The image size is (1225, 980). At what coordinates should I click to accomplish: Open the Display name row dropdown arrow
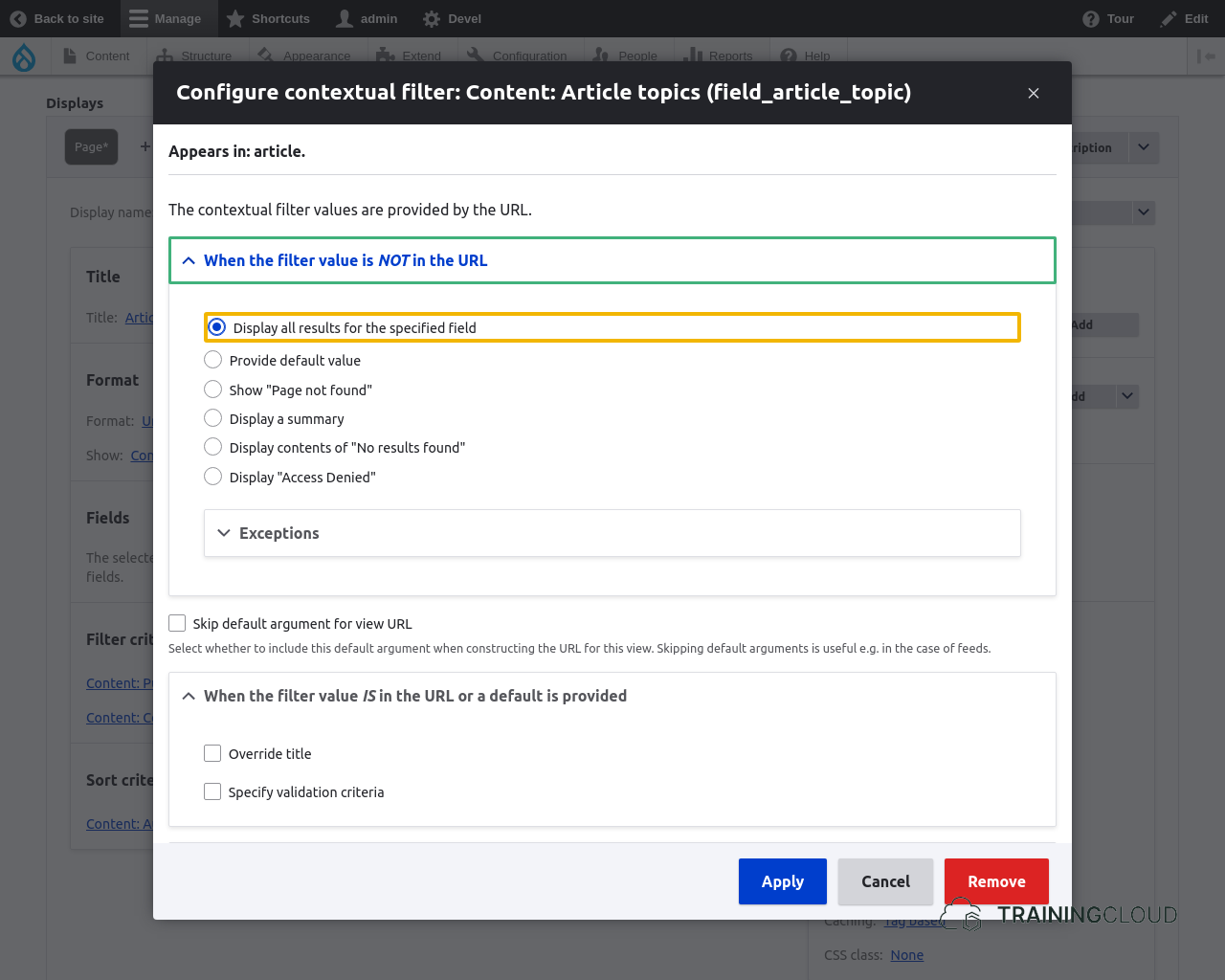pyautogui.click(x=1144, y=212)
